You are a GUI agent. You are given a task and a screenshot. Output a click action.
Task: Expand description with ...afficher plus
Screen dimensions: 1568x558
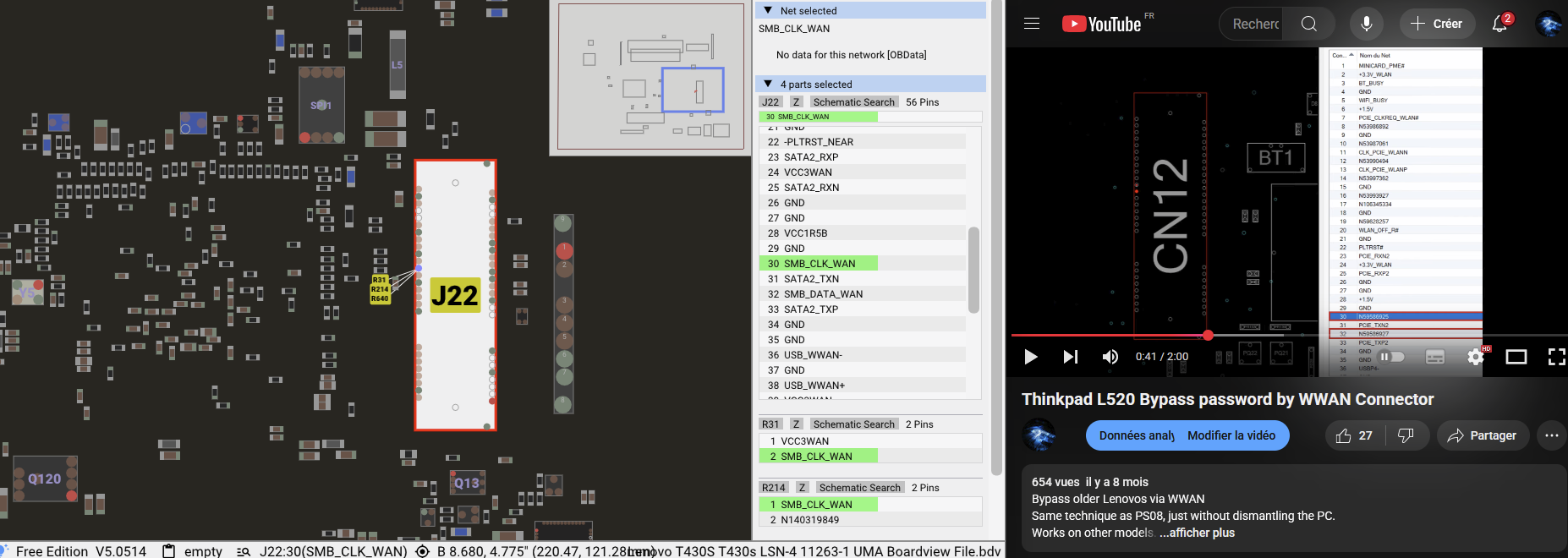[x=1197, y=533]
